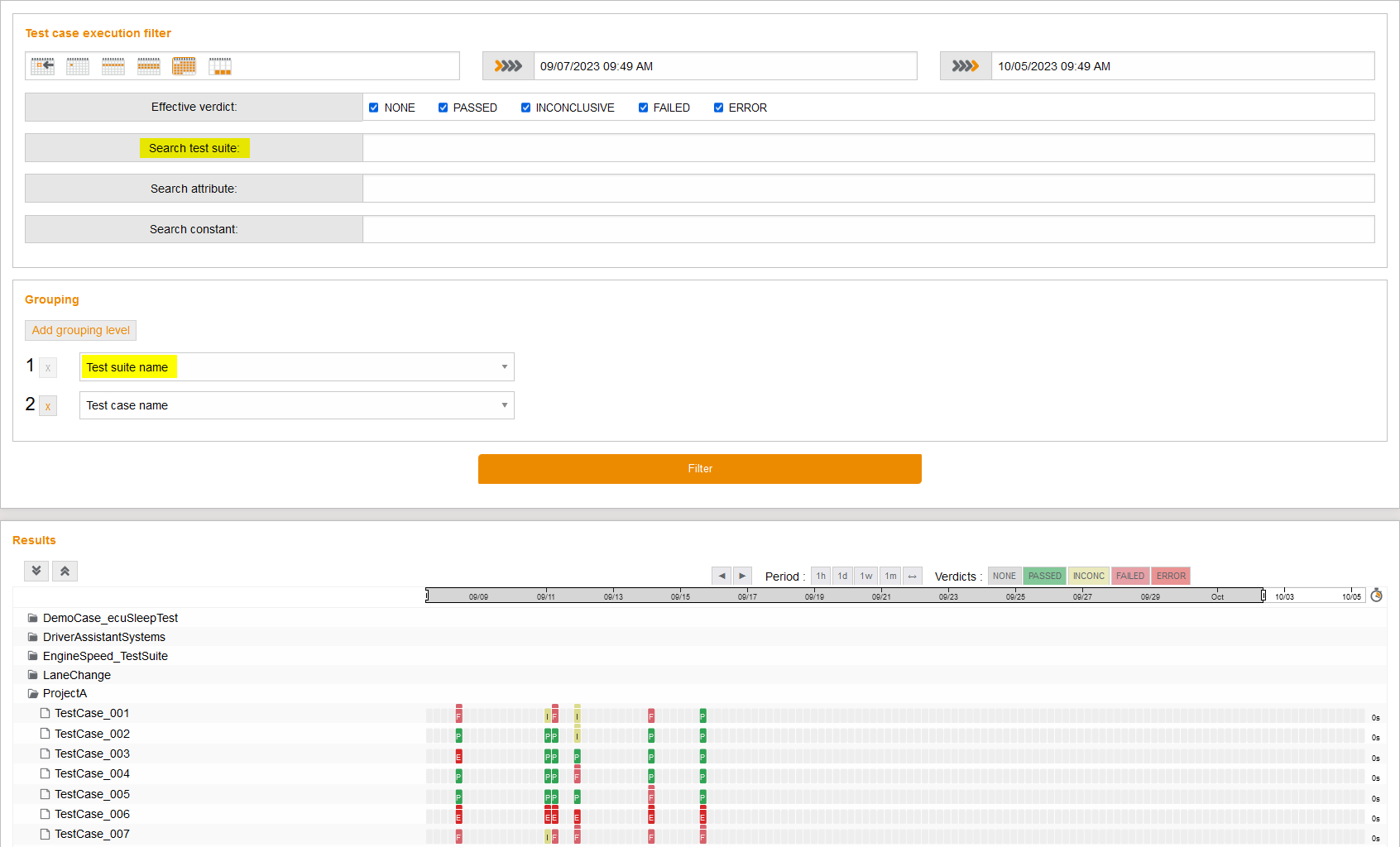Set period to 1w in the Results toolbar
Image resolution: width=1400 pixels, height=847 pixels.
[865, 575]
